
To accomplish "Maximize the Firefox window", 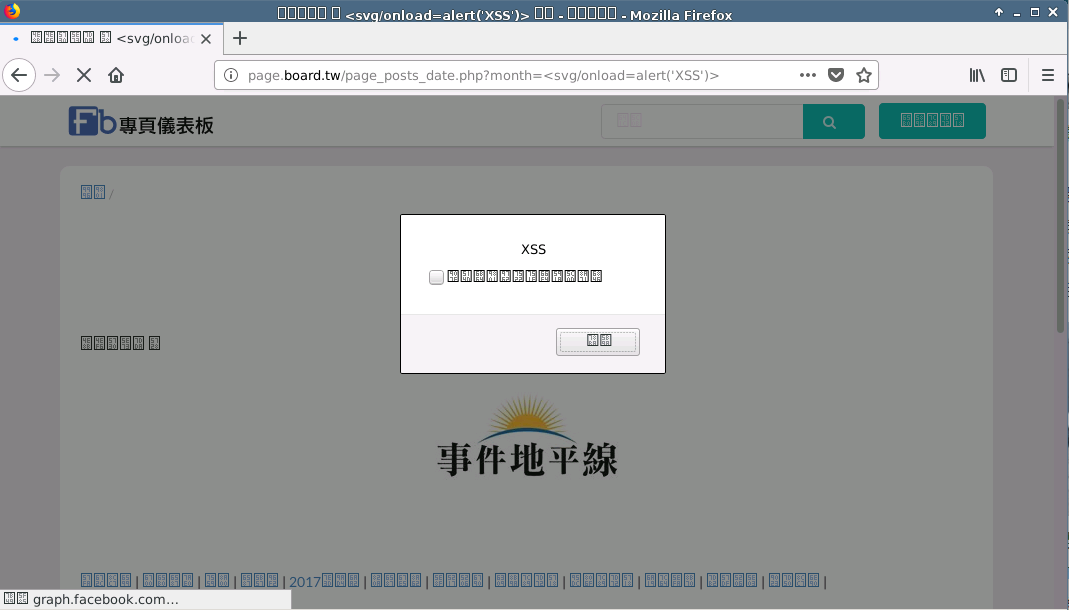I will 1034,12.
